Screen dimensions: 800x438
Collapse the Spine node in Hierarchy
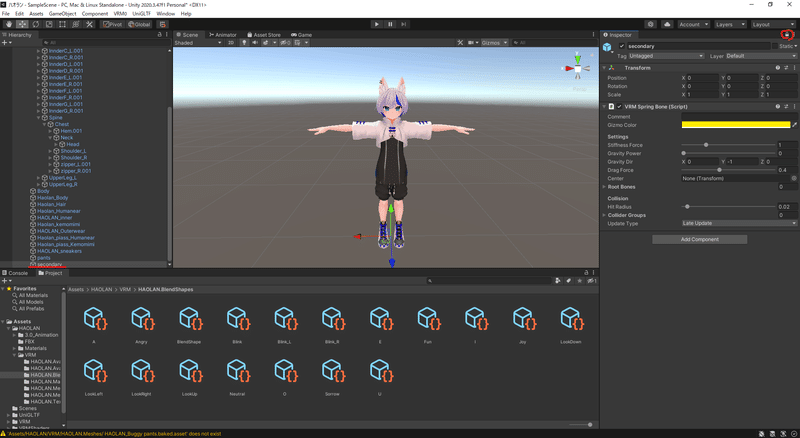[x=38, y=117]
